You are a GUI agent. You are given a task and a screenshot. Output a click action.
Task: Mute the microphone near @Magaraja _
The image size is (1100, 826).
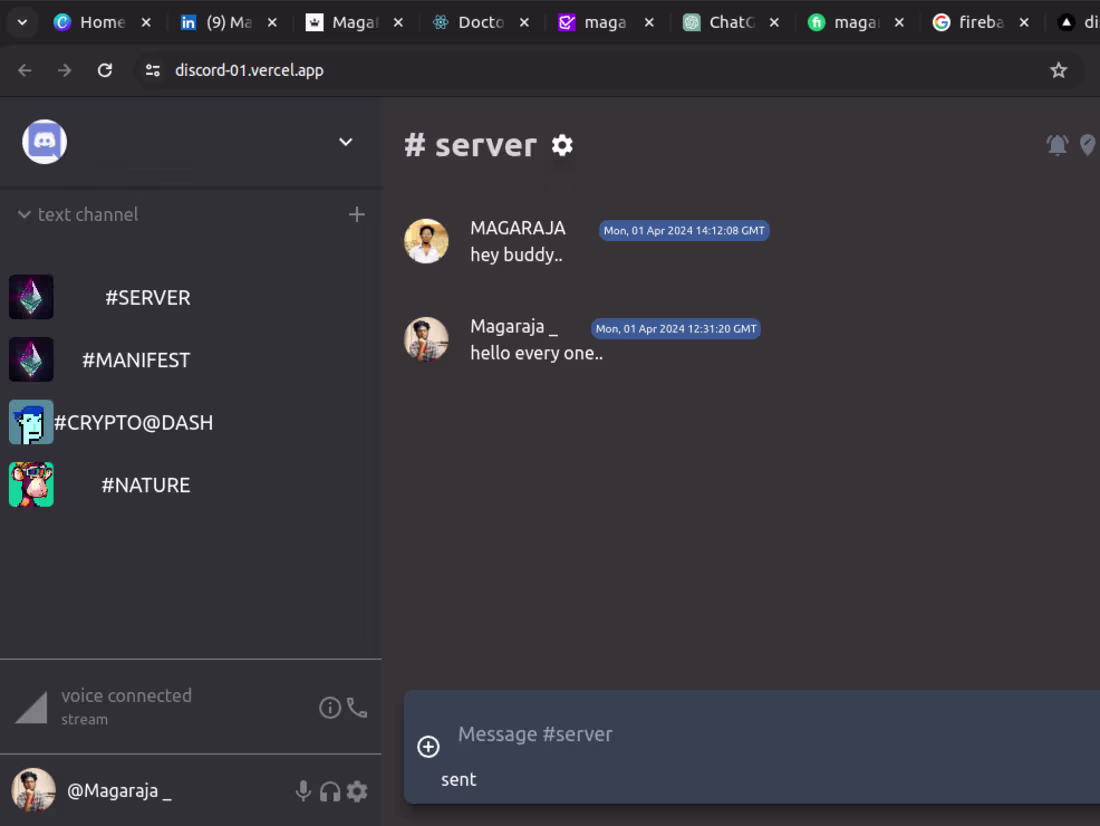(303, 791)
